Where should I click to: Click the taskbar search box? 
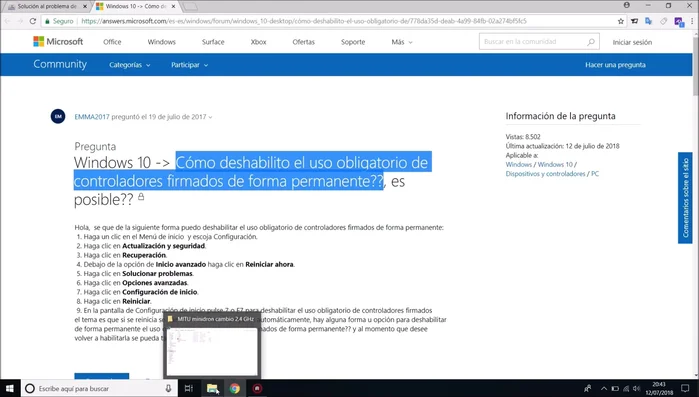pos(99,389)
